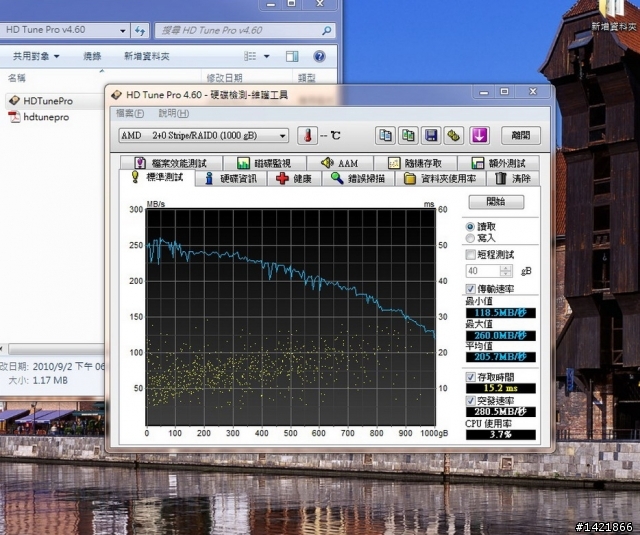The width and height of the screenshot is (640, 535).
Task: Click the 260.0MB/秒 maximum value
Action: coord(500,336)
